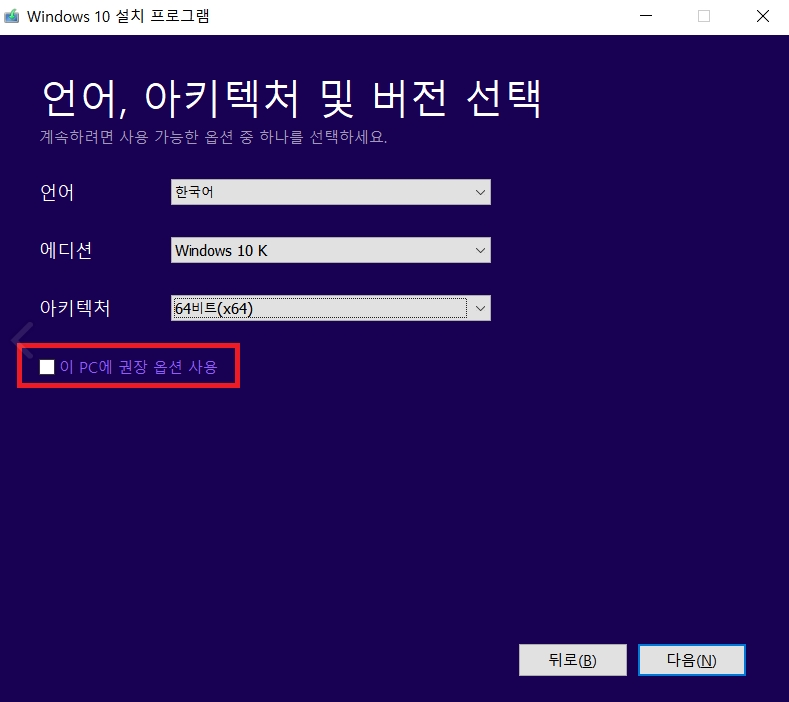This screenshot has width=789, height=702.
Task: Check the '이 PC에 권장 옵션 사용' checkbox
Action: pyautogui.click(x=47, y=367)
